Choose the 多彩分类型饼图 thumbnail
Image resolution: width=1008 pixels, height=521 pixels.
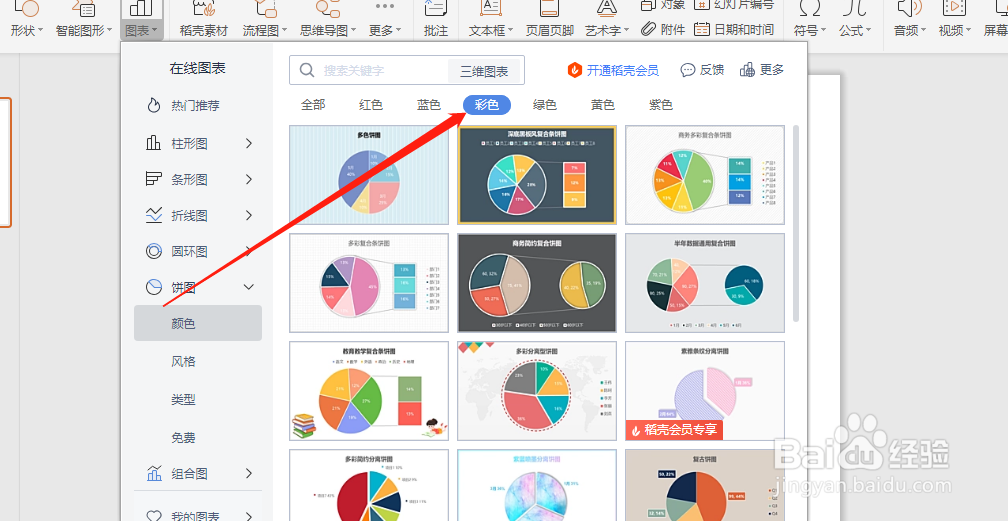537,391
